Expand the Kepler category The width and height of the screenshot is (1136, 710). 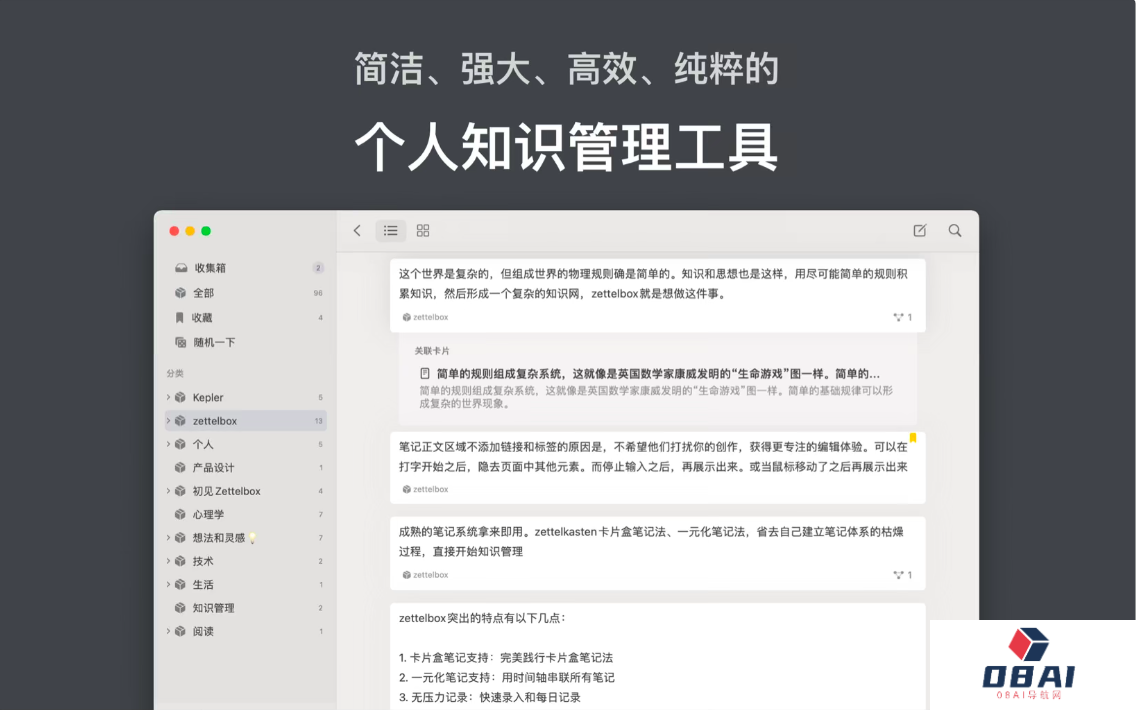point(168,397)
